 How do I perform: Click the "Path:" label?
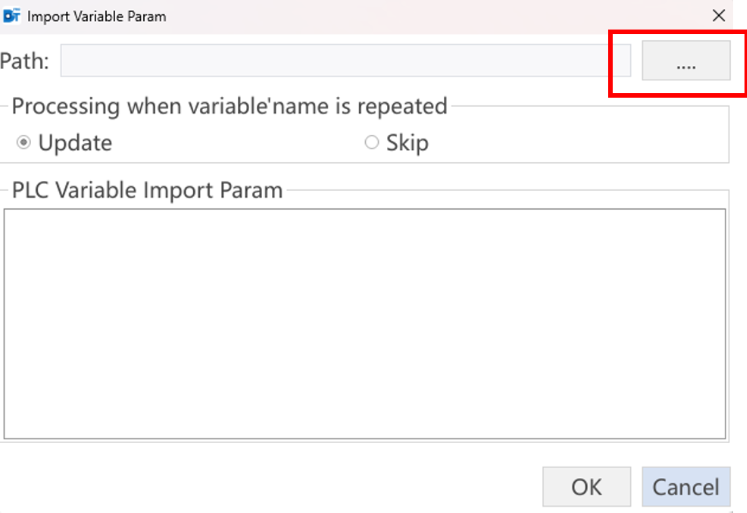[x=24, y=61]
